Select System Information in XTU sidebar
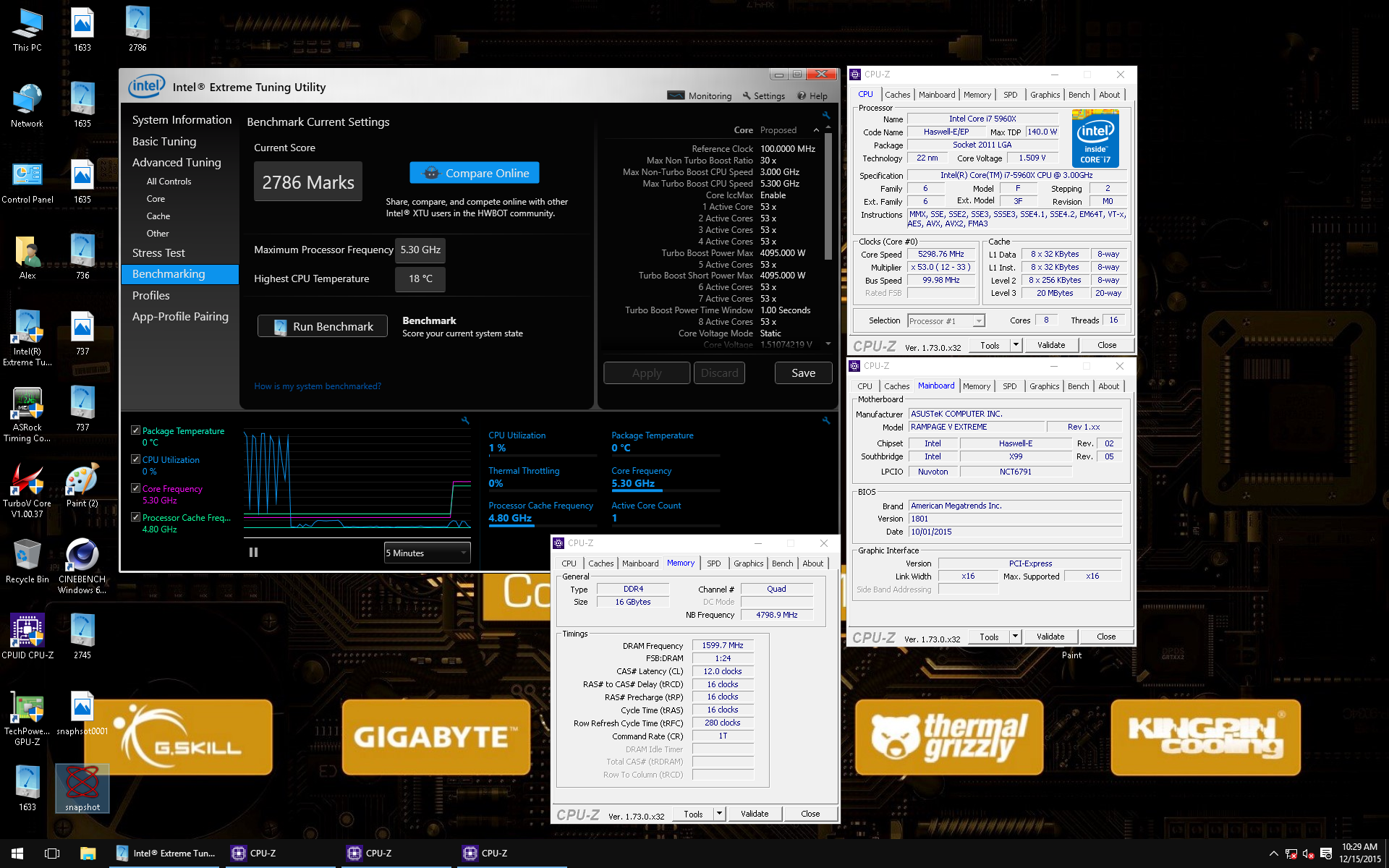1389x868 pixels. (182, 120)
